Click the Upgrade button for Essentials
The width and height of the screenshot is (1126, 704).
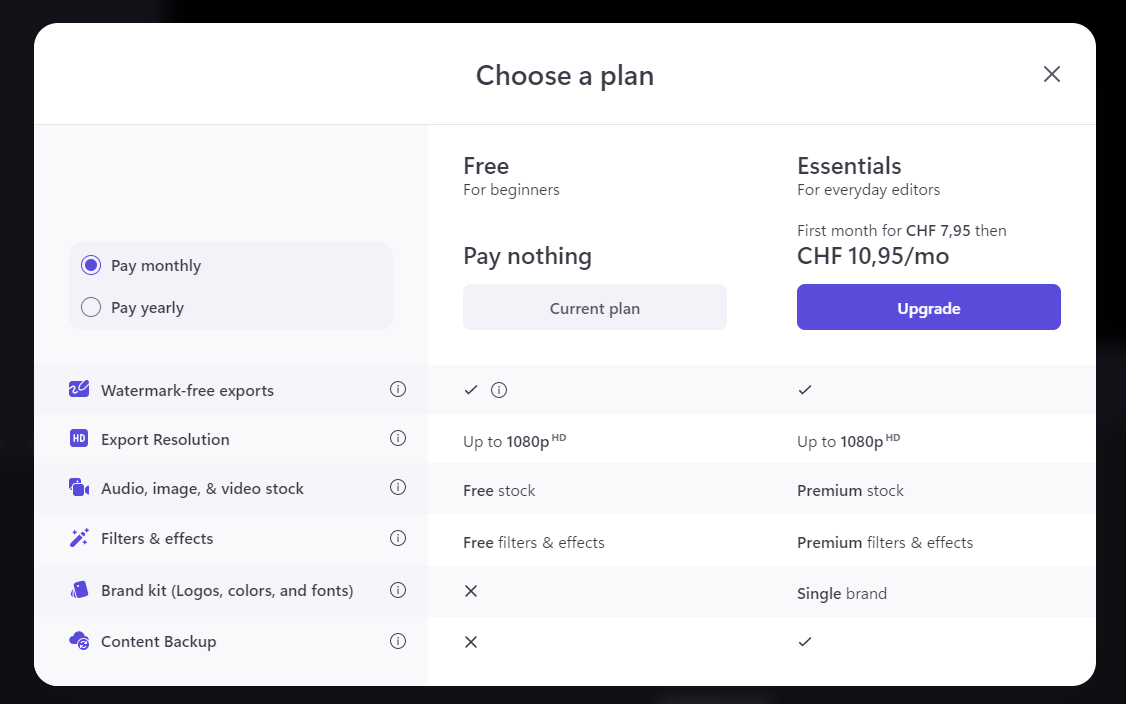click(928, 307)
